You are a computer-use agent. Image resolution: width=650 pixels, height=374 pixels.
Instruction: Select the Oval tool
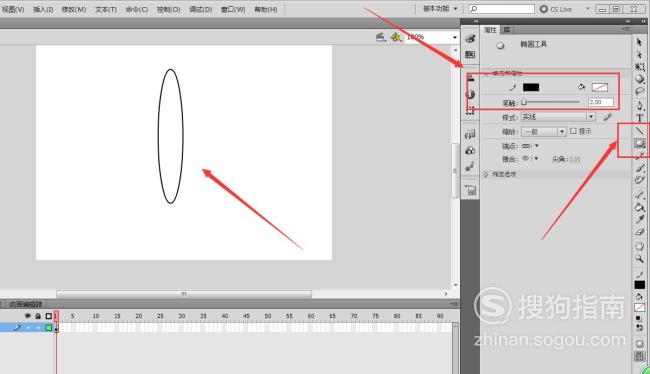tap(640, 143)
